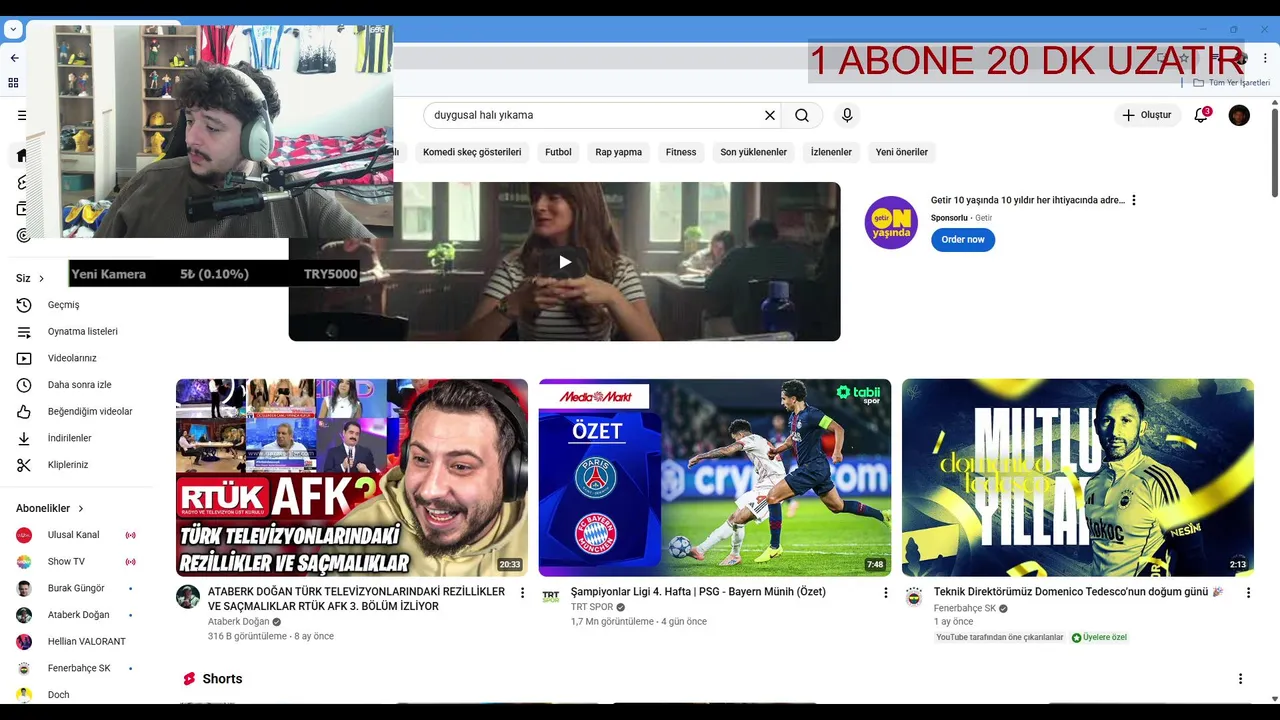
Task: Click the magnifier search button
Action: pyautogui.click(x=802, y=115)
